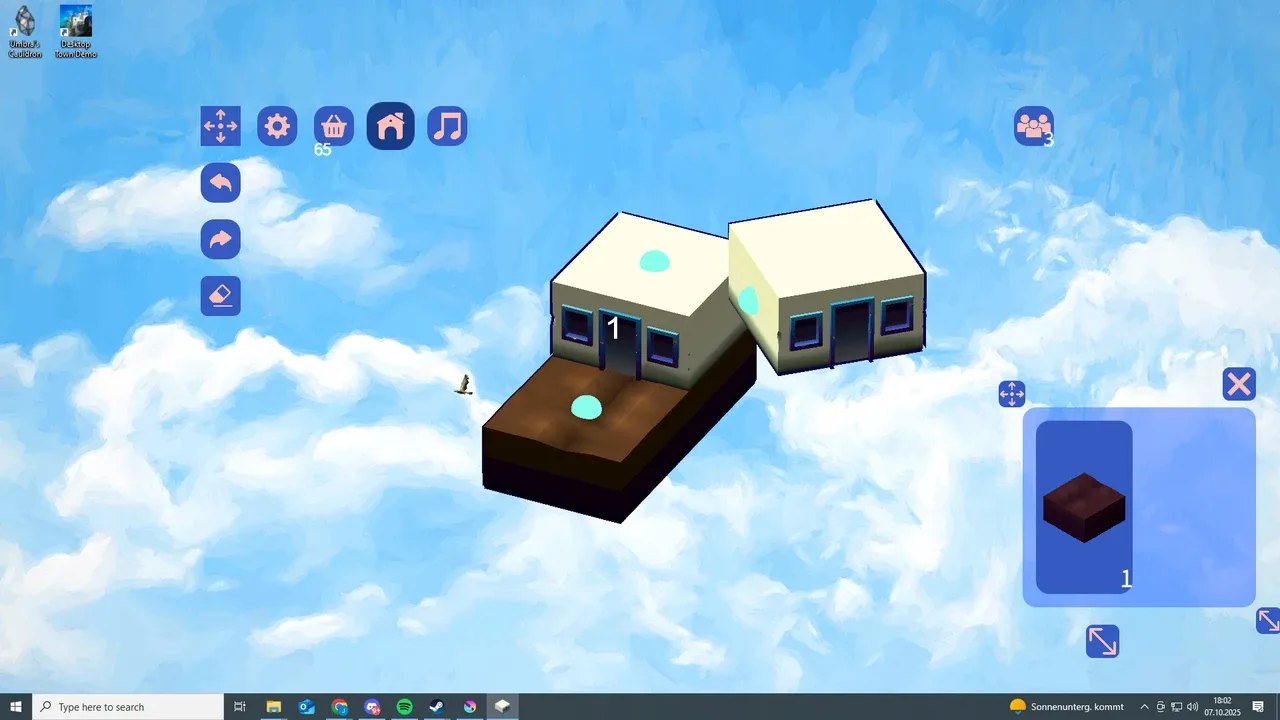This screenshot has width=1280, height=720.
Task: Redo the previous action
Action: pos(220,240)
